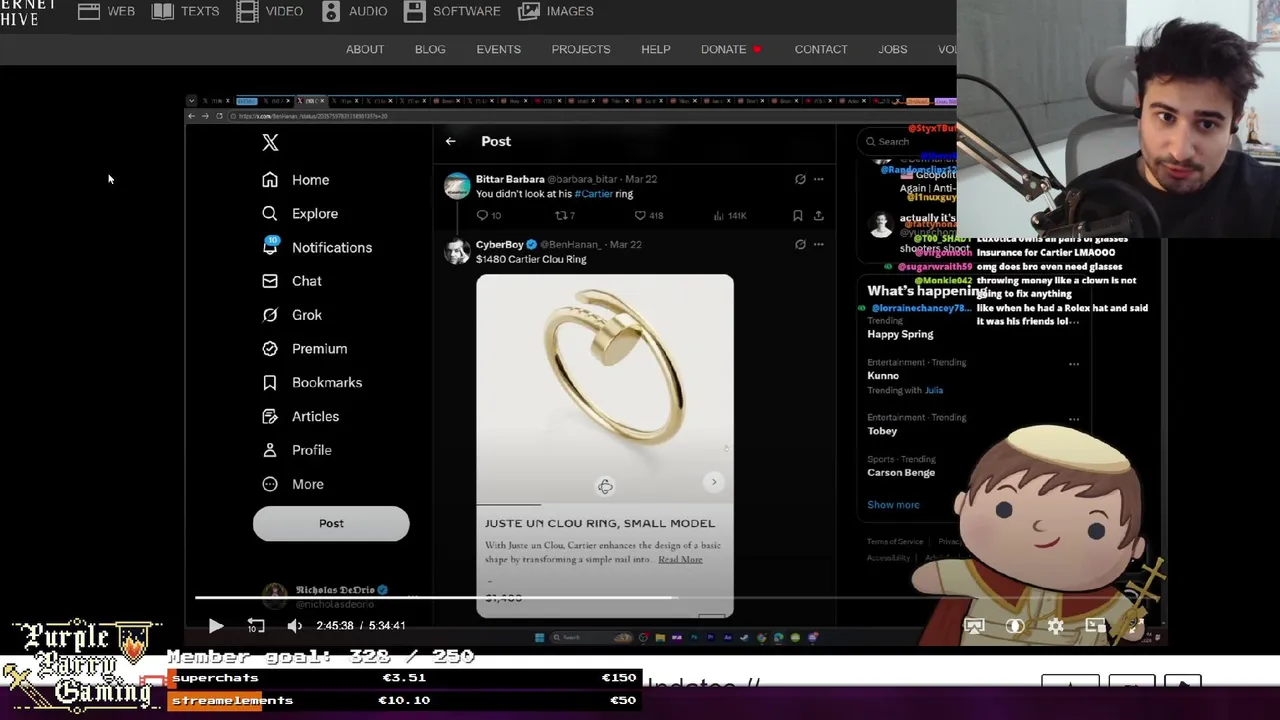This screenshot has height=720, width=1280.
Task: Click the X Search field
Action: [905, 142]
